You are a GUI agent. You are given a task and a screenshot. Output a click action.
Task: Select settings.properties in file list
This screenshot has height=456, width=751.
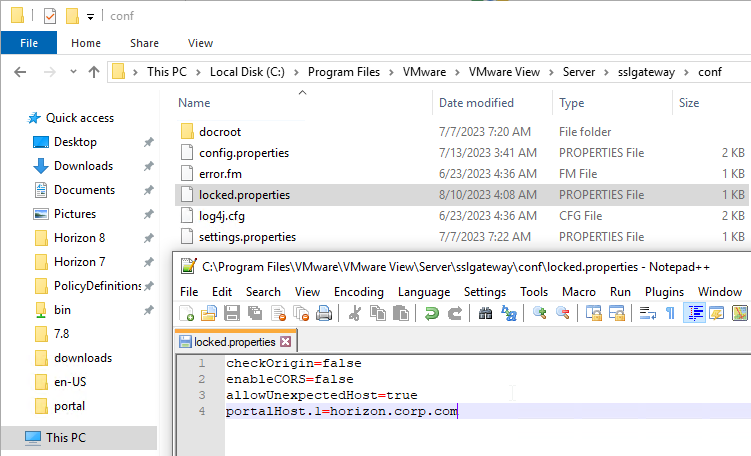tap(247, 237)
